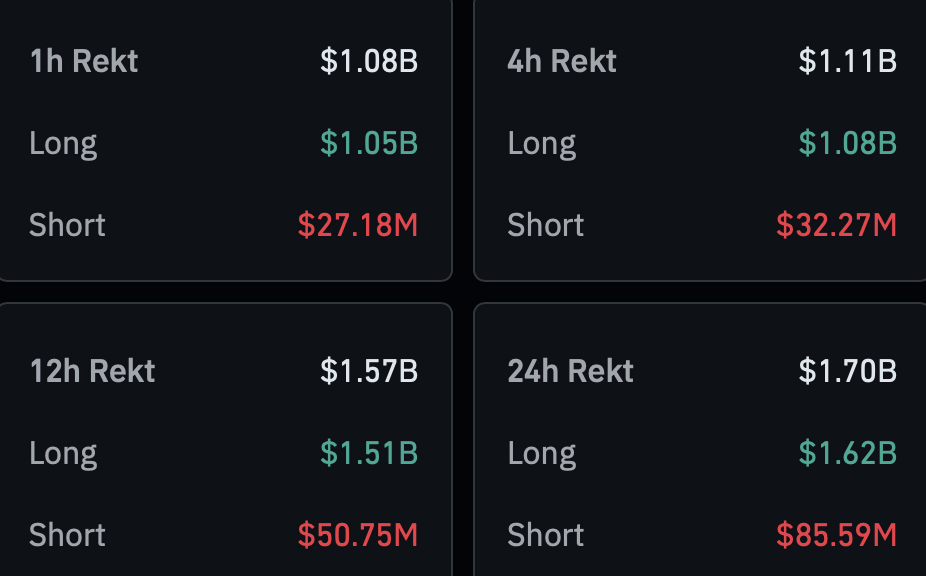
Task: Click the 1h Rekt card title
Action: pos(84,61)
